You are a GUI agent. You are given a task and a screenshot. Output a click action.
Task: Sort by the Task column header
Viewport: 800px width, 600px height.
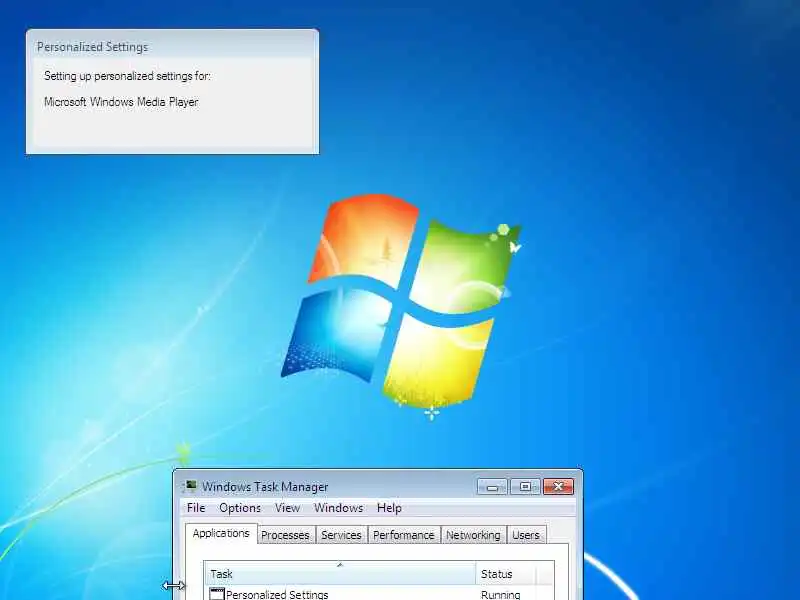[340, 573]
